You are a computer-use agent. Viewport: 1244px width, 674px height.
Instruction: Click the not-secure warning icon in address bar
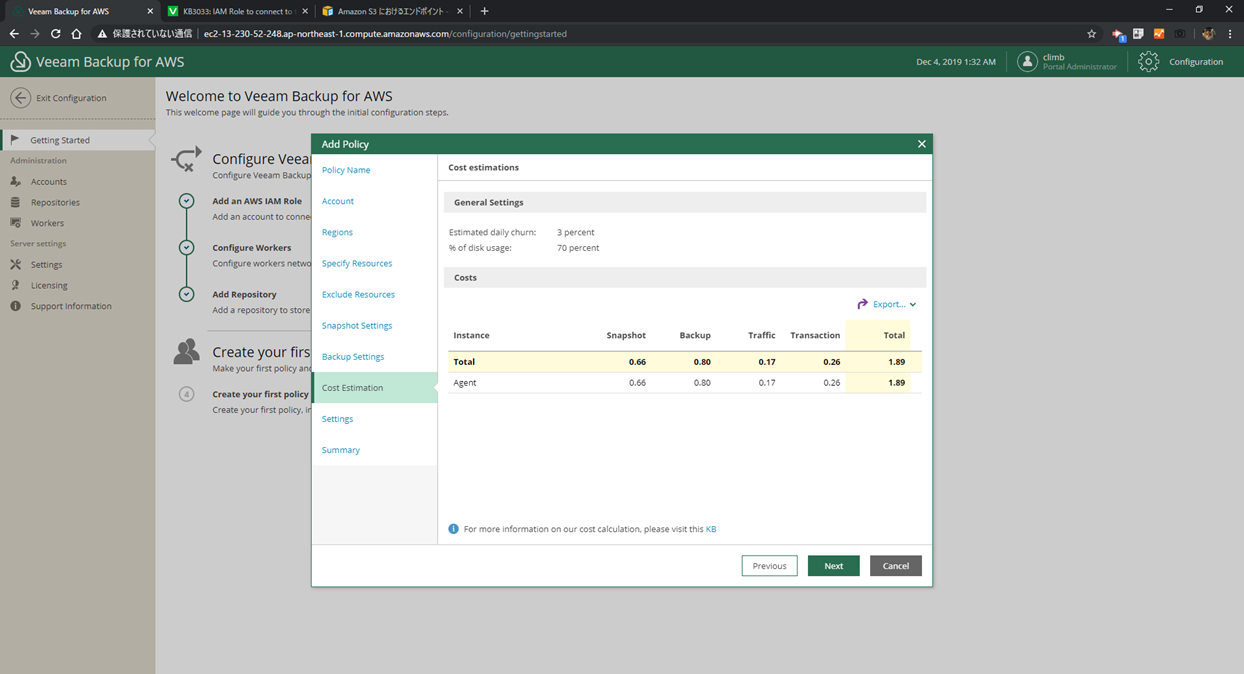coord(102,33)
